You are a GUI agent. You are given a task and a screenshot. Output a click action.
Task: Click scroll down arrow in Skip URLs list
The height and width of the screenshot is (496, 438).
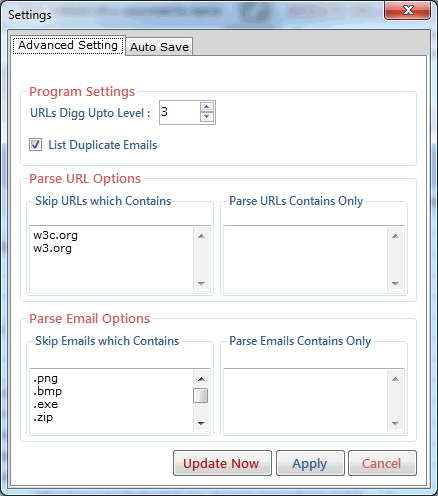point(201,284)
